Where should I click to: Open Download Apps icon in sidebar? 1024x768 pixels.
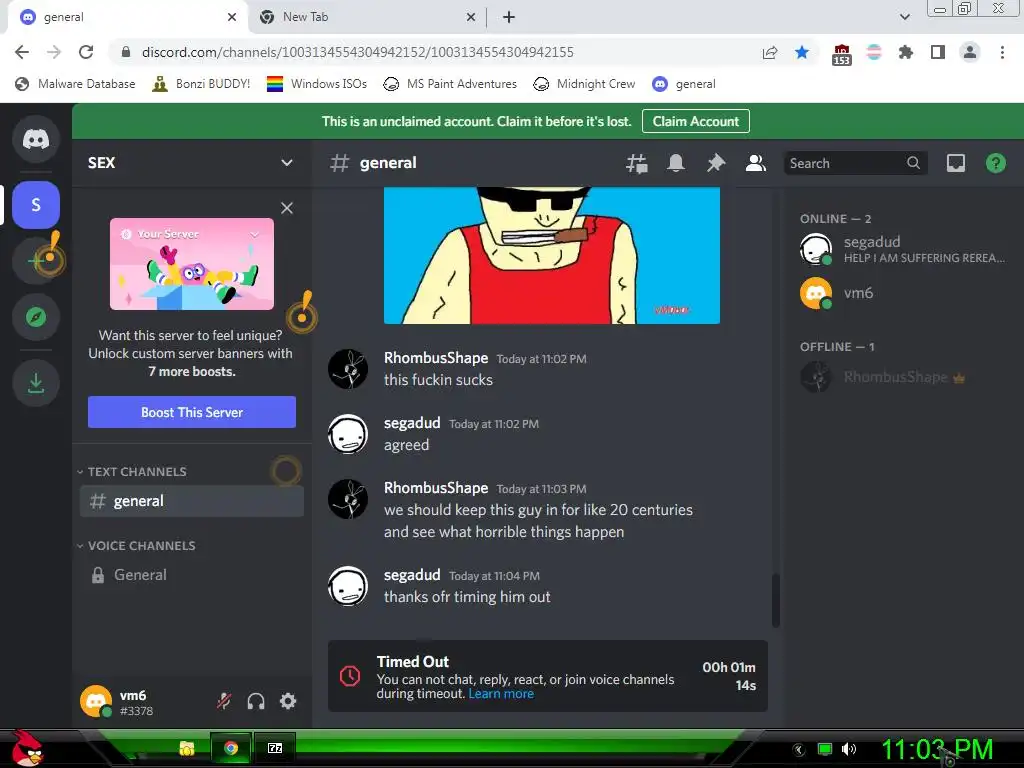pyautogui.click(x=36, y=383)
